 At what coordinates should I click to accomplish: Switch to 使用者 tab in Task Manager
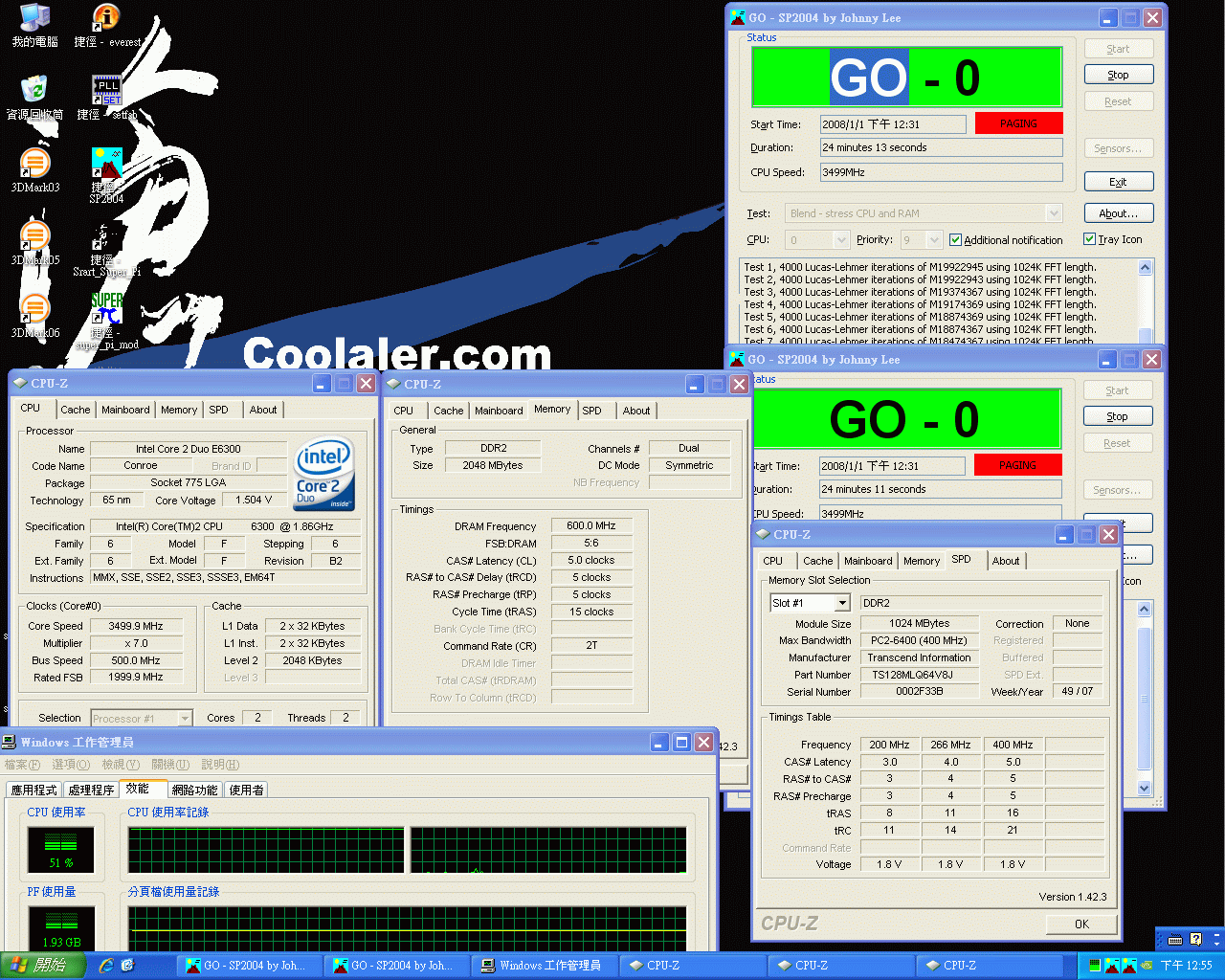[x=247, y=790]
